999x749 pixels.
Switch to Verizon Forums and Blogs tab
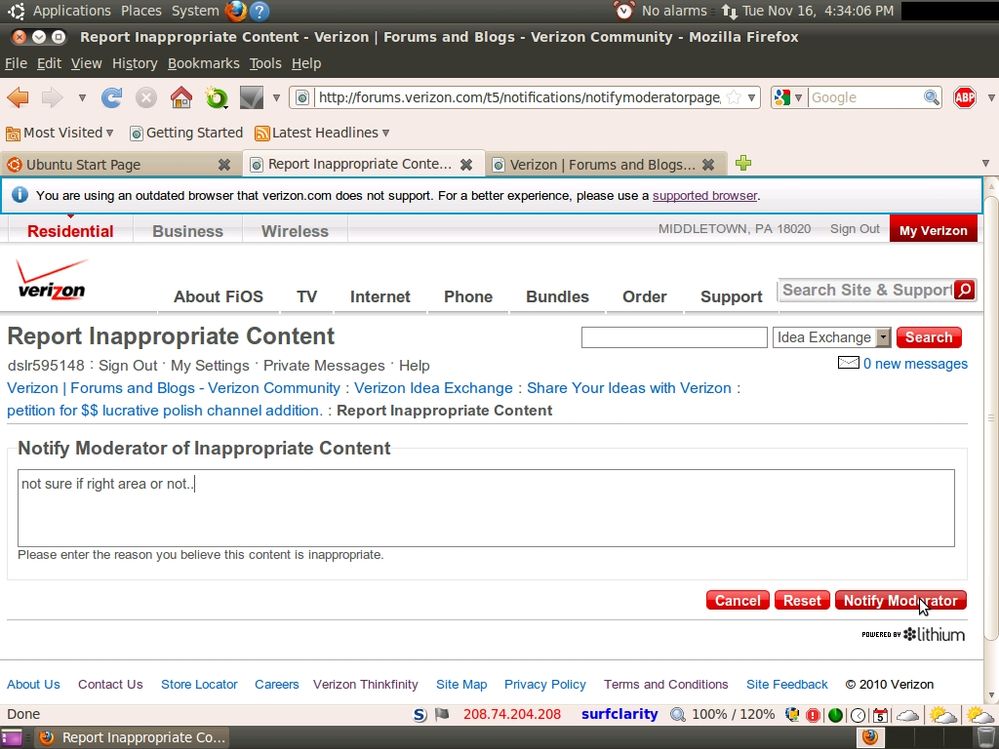pos(605,164)
